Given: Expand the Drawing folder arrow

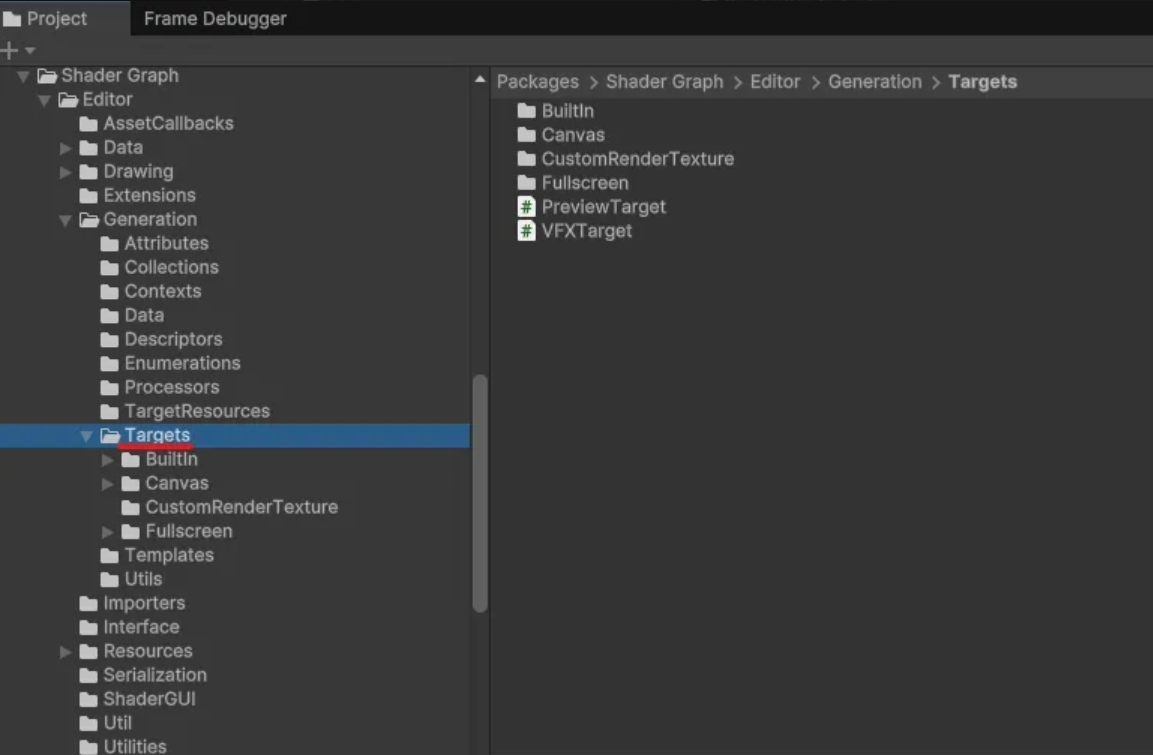Looking at the screenshot, I should [x=65, y=172].
